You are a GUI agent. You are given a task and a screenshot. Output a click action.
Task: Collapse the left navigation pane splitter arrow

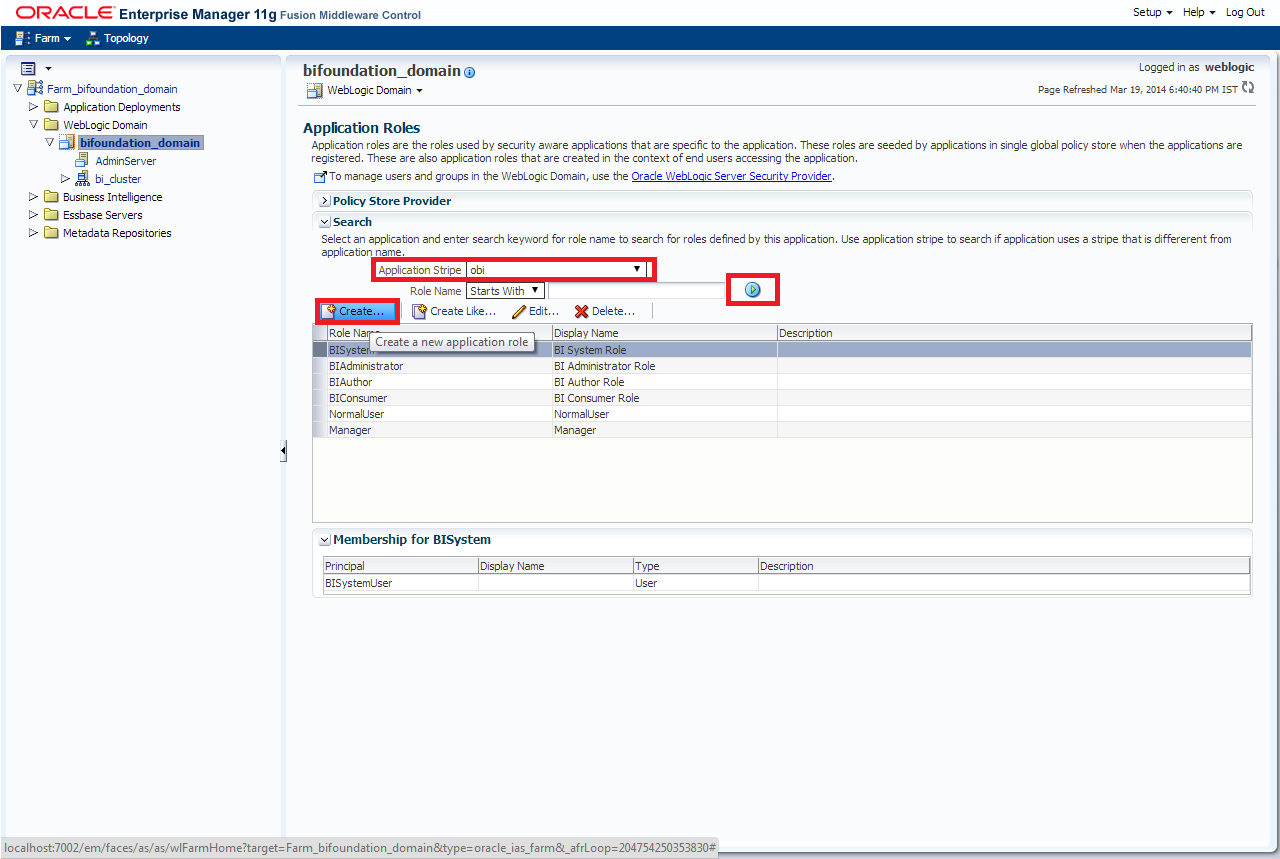(x=283, y=451)
